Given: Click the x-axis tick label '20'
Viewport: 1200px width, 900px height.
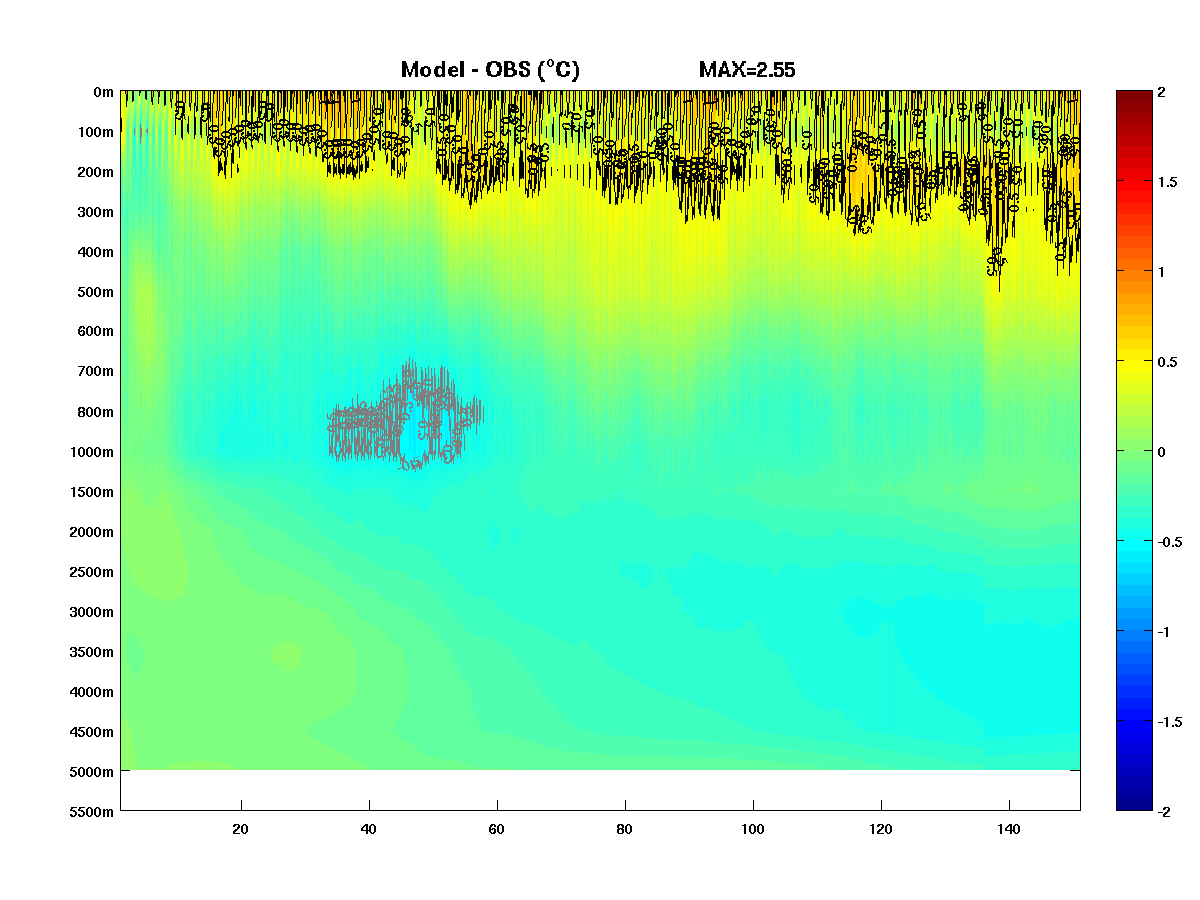Looking at the screenshot, I should point(240,828).
